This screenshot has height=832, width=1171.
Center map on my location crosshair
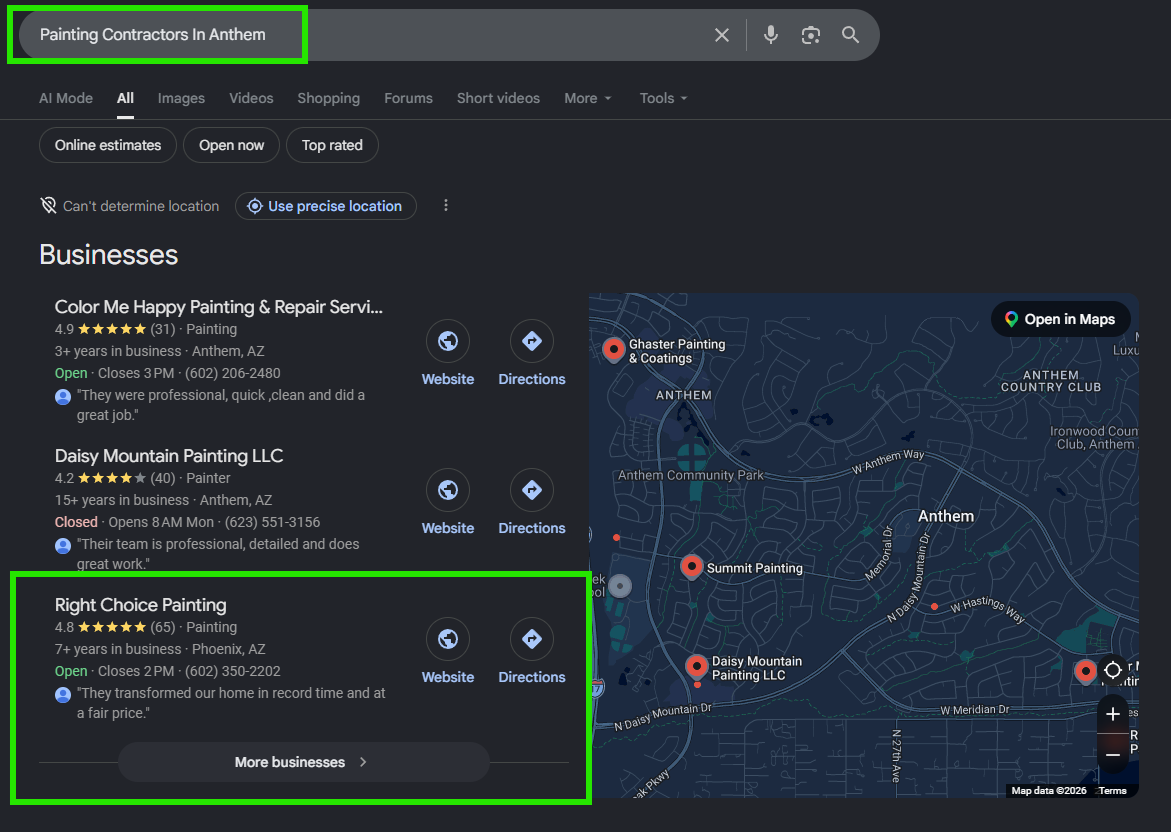(1113, 670)
